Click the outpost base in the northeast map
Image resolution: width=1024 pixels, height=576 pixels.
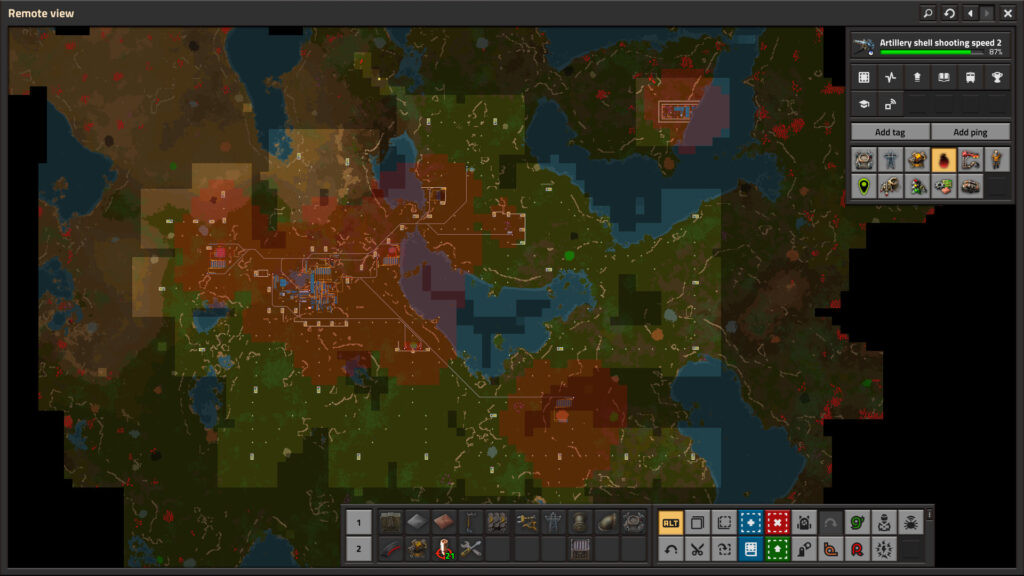tap(679, 112)
